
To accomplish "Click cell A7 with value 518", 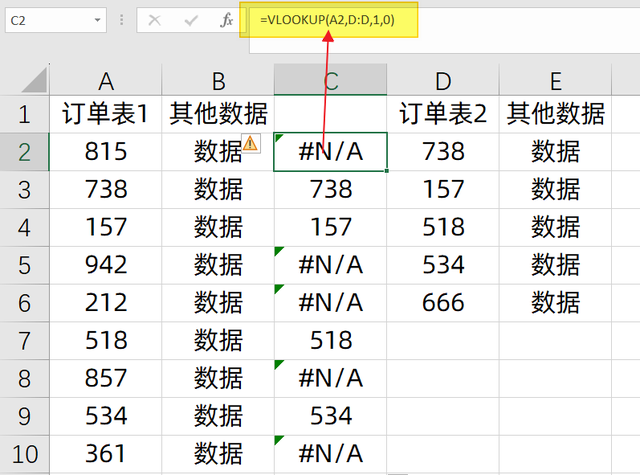I will pos(106,340).
